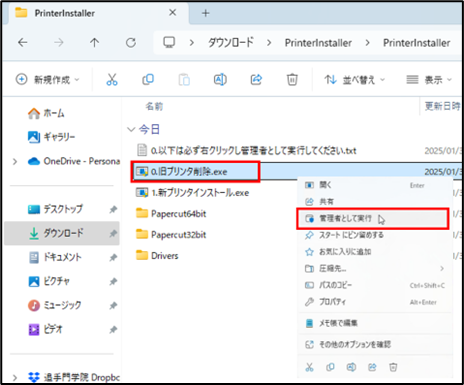Screen dimensions: 464x385
Task: Select 1.新プリンタインストール.exe file
Action: 192,193
